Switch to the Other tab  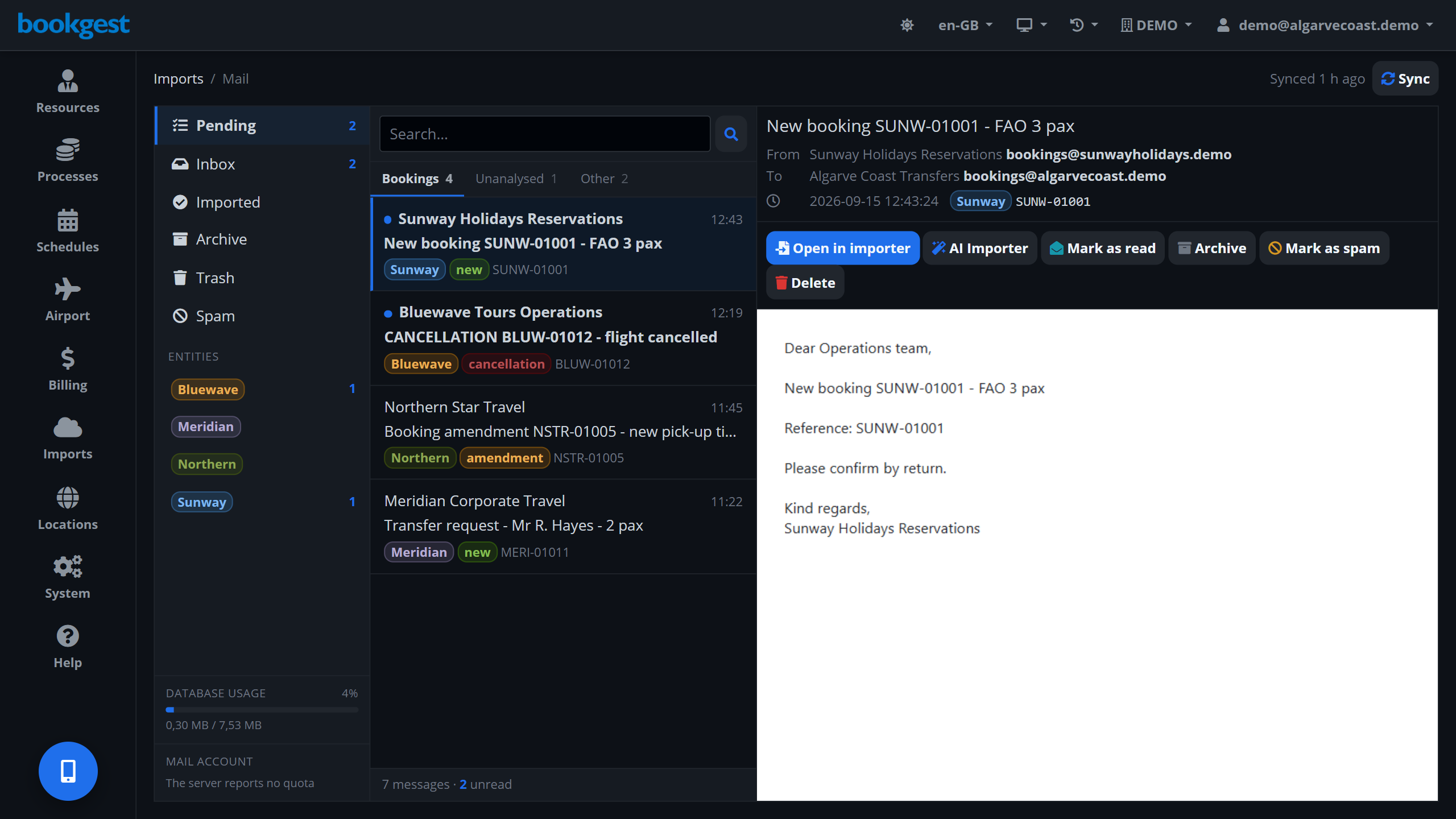pos(604,179)
